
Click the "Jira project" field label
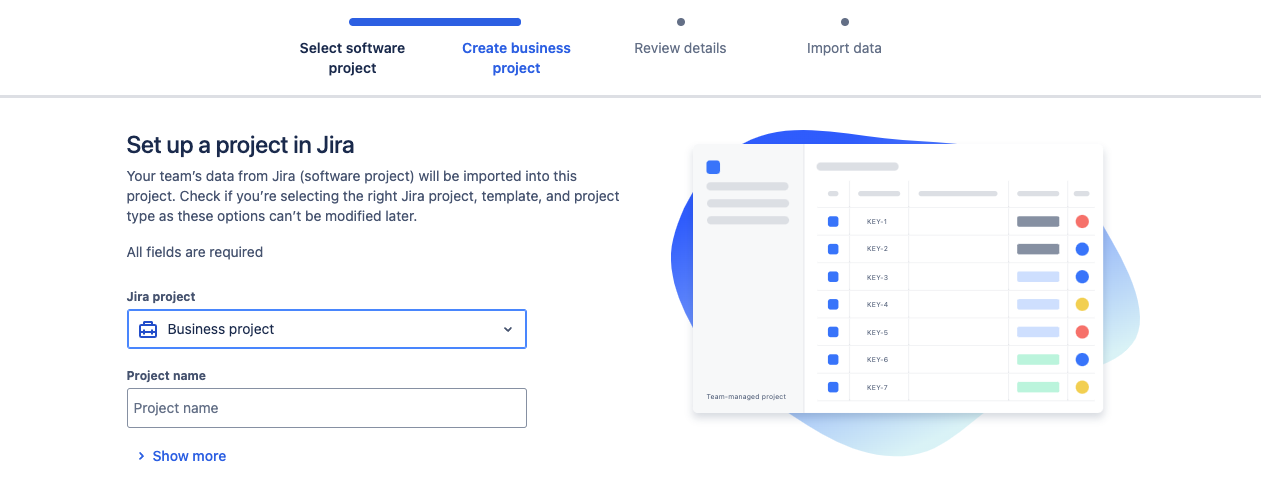click(x=161, y=297)
